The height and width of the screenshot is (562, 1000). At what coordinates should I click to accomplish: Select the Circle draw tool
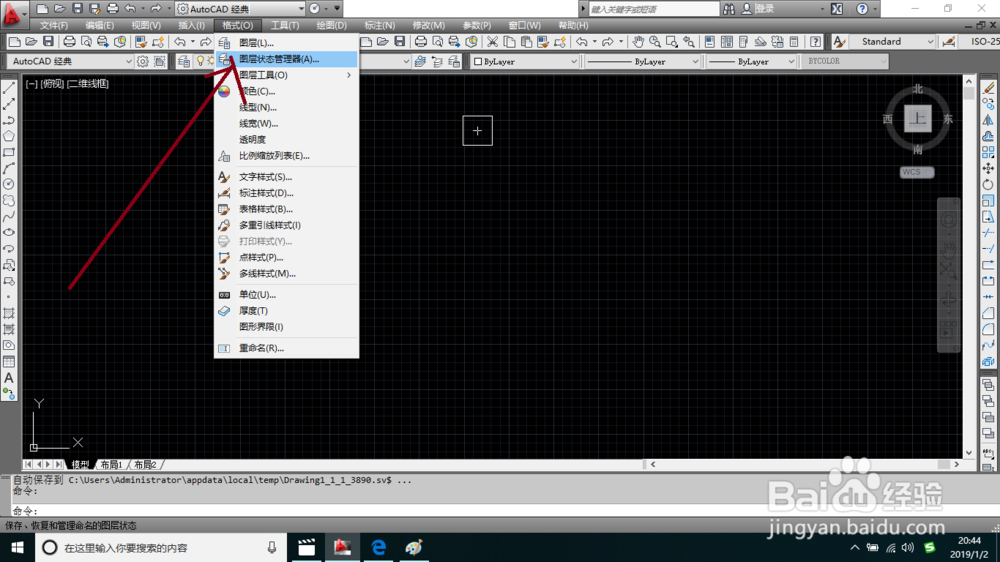(x=9, y=184)
